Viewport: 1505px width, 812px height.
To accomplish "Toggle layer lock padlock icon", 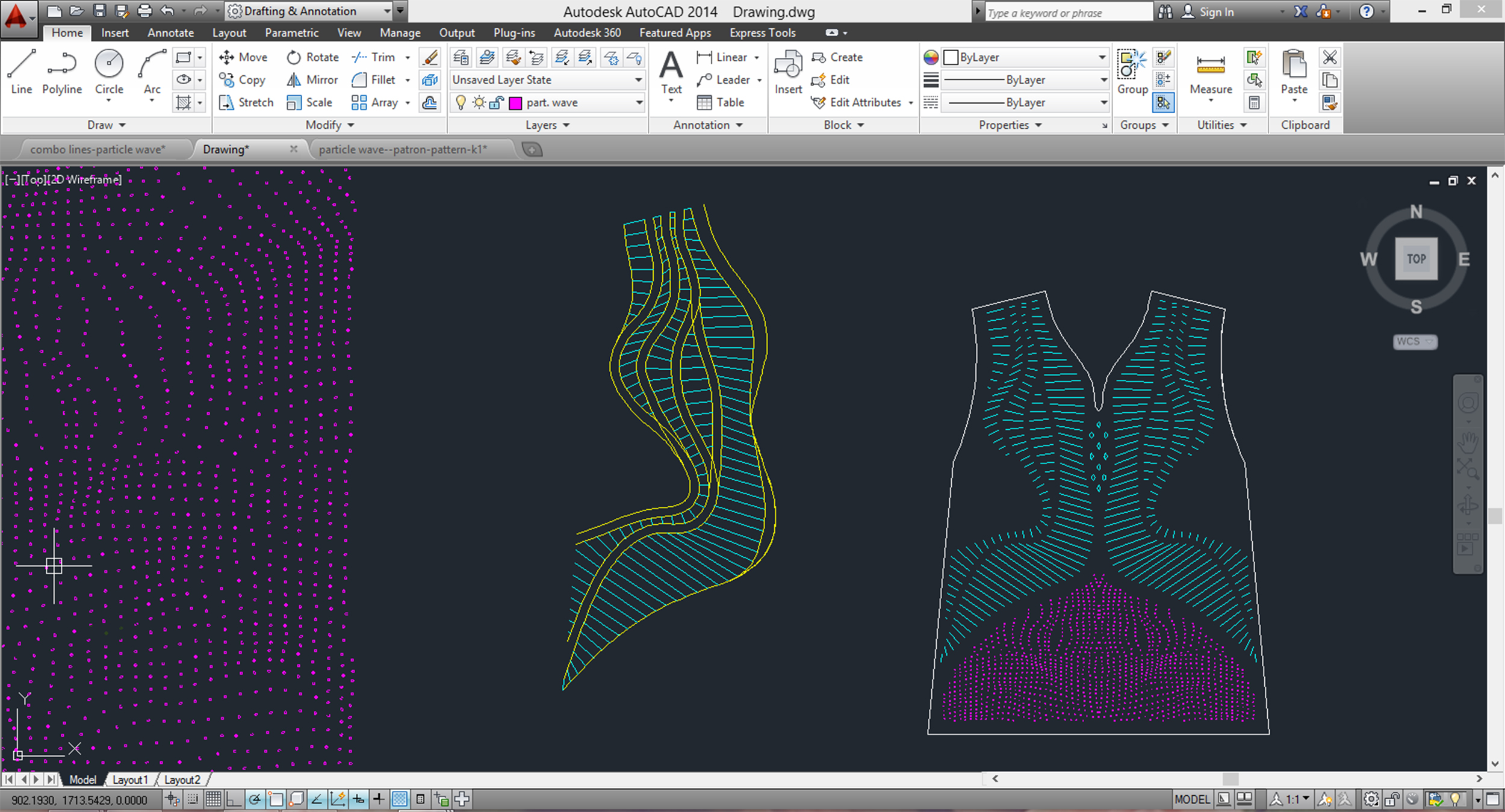I will click(x=496, y=103).
